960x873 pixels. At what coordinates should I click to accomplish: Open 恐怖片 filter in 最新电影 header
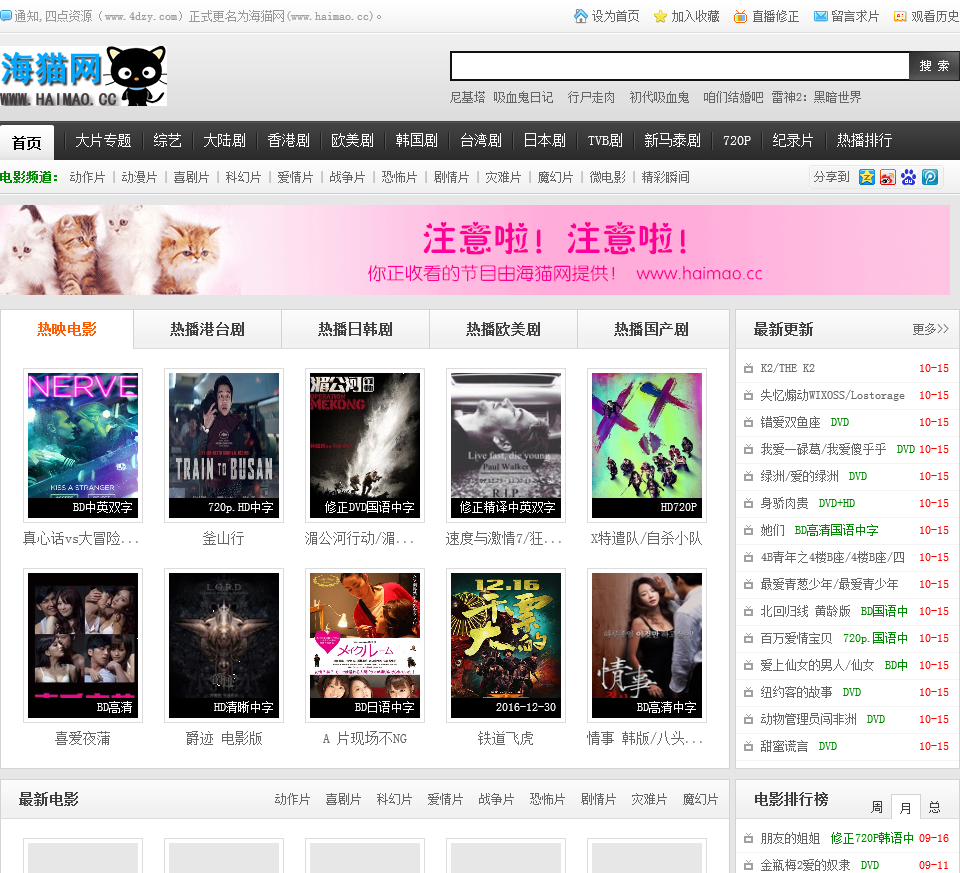tap(547, 799)
